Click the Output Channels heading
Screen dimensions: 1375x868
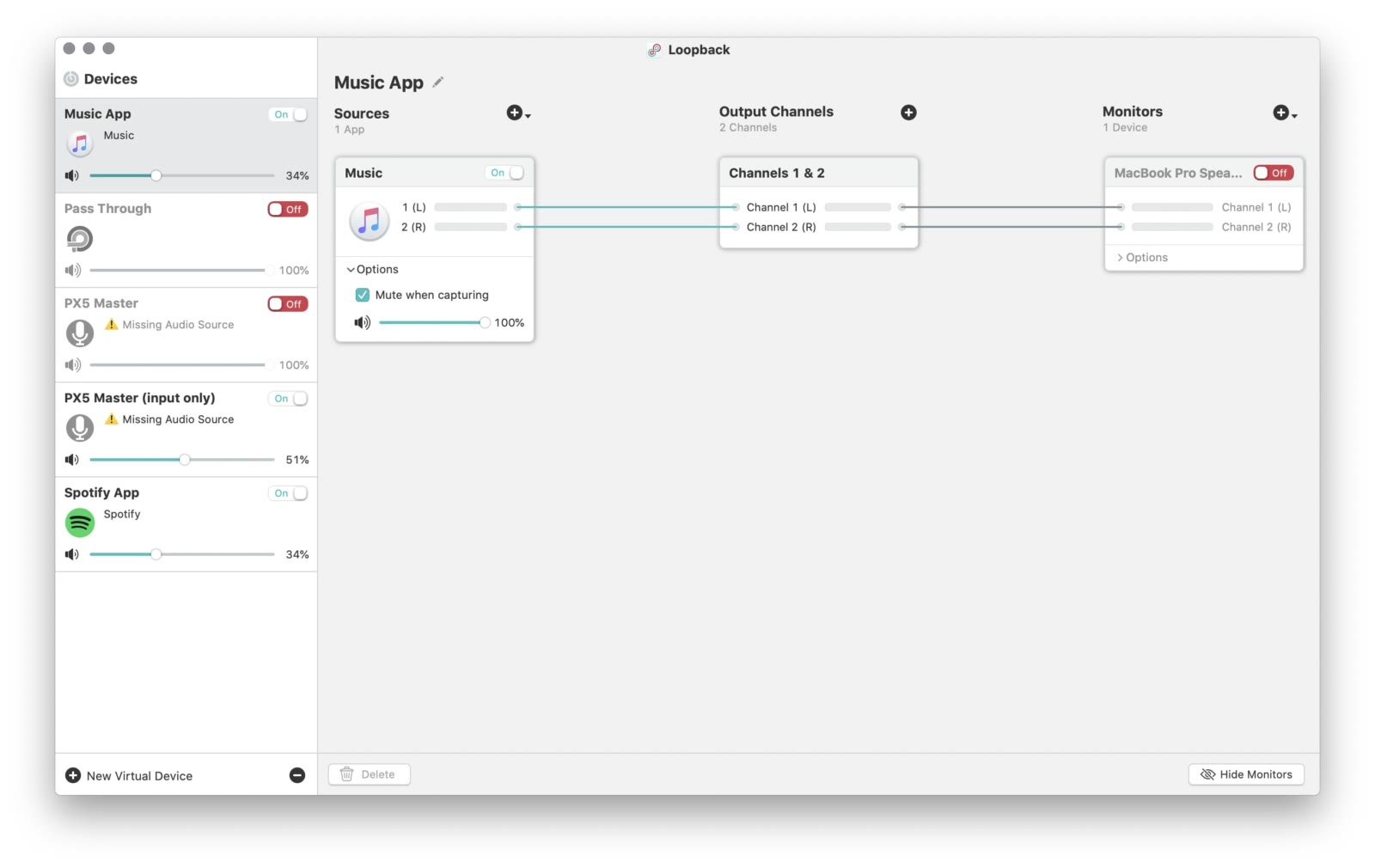coord(776,112)
